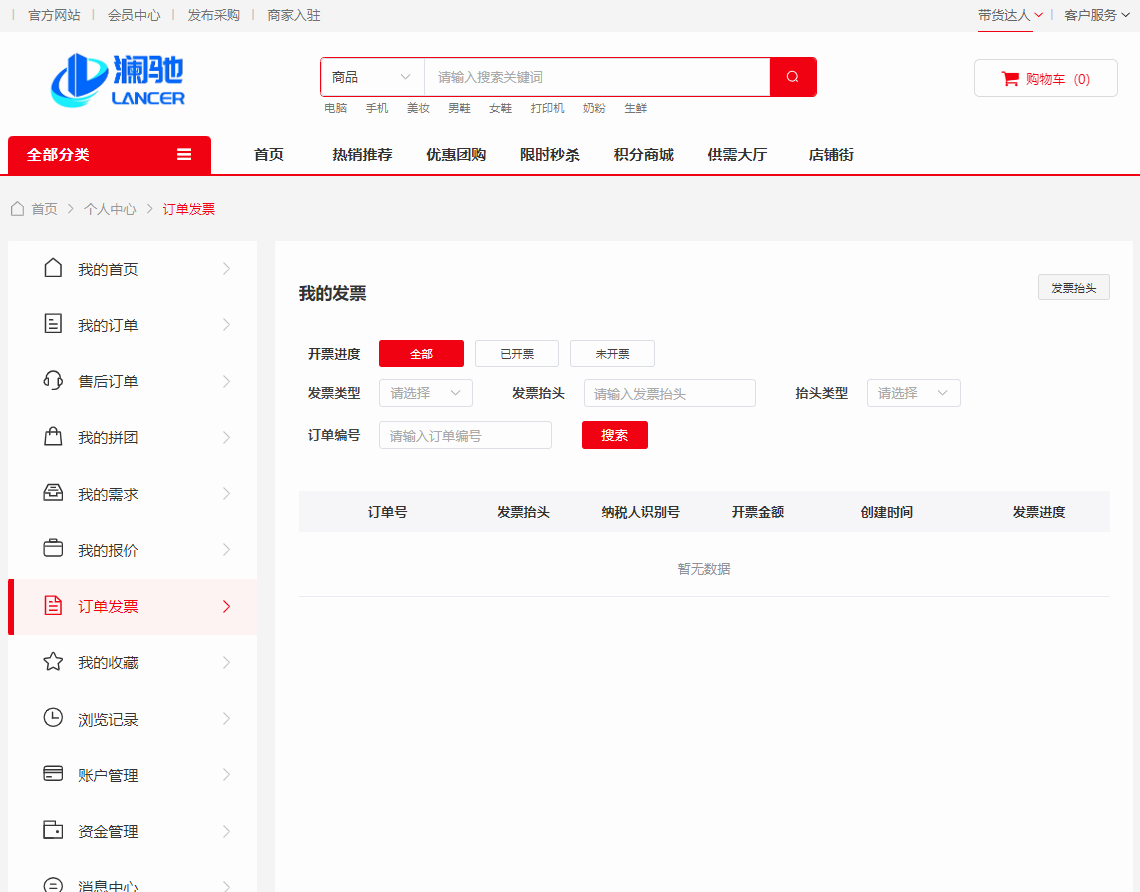Open the all-categories hamburger menu icon
Viewport: 1140px width, 892px height.
click(184, 154)
